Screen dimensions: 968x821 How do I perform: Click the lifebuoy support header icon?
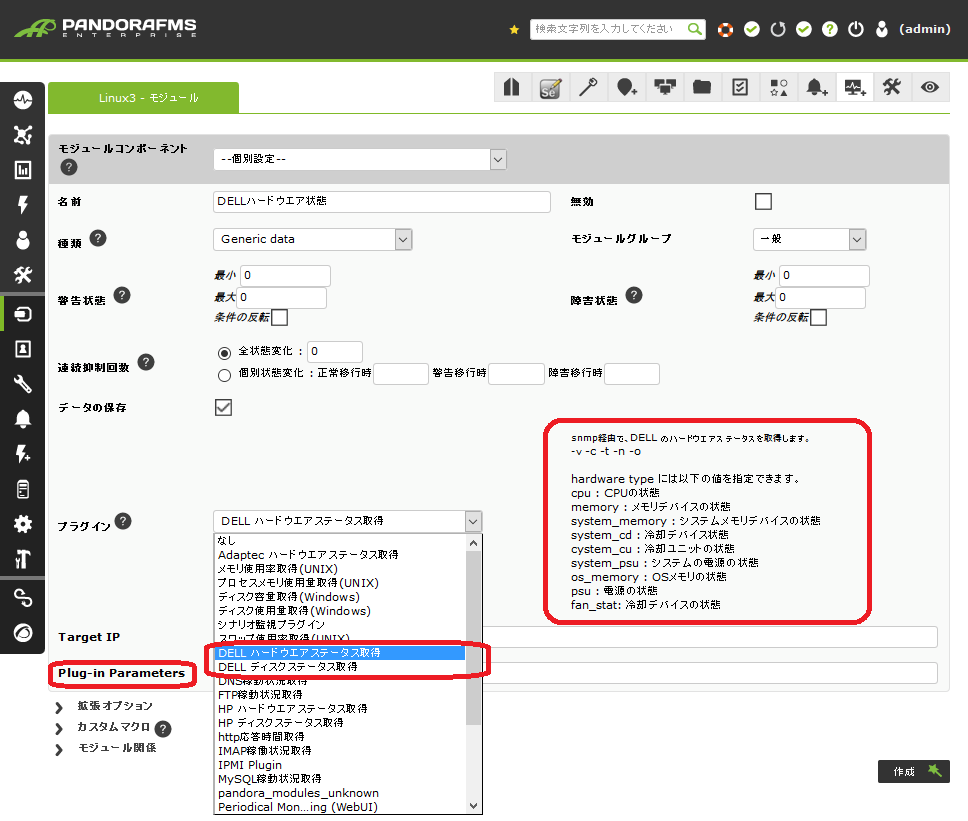point(725,29)
